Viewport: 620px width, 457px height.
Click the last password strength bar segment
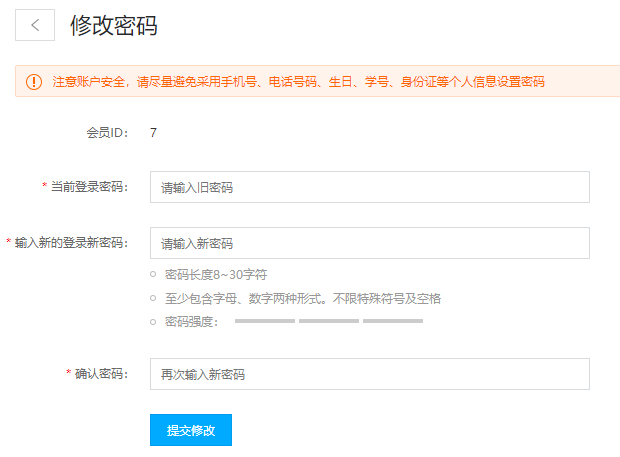tap(392, 321)
